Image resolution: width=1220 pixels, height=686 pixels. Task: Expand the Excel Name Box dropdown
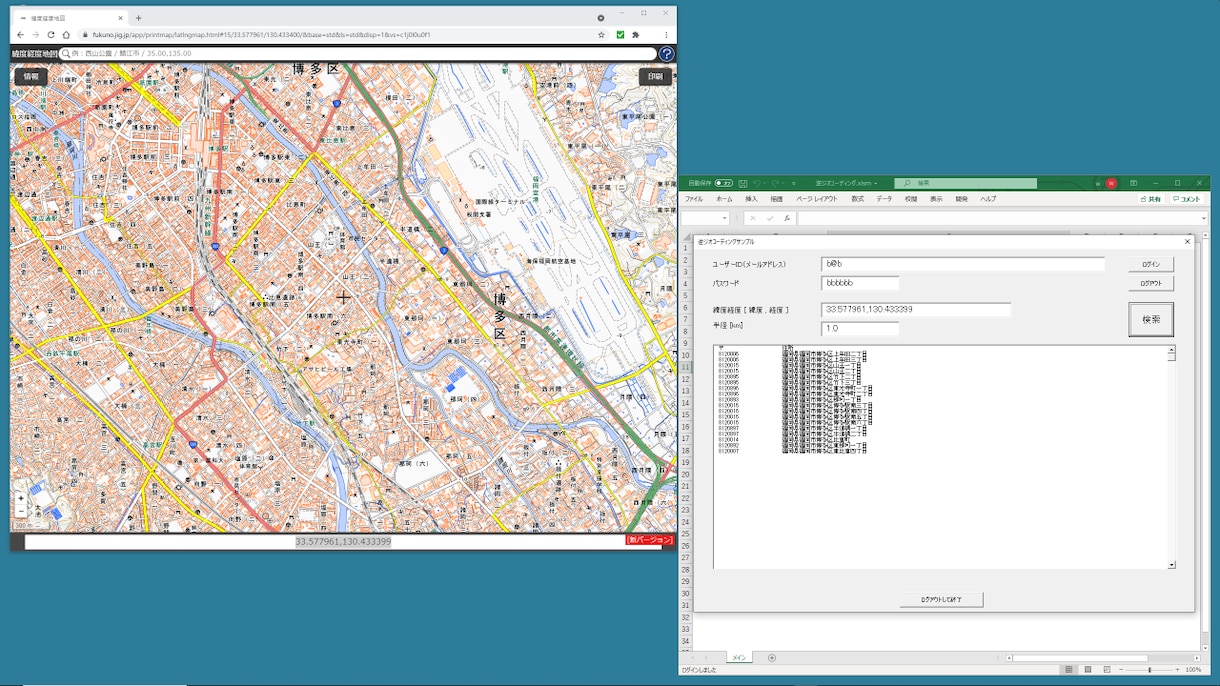pos(723,218)
